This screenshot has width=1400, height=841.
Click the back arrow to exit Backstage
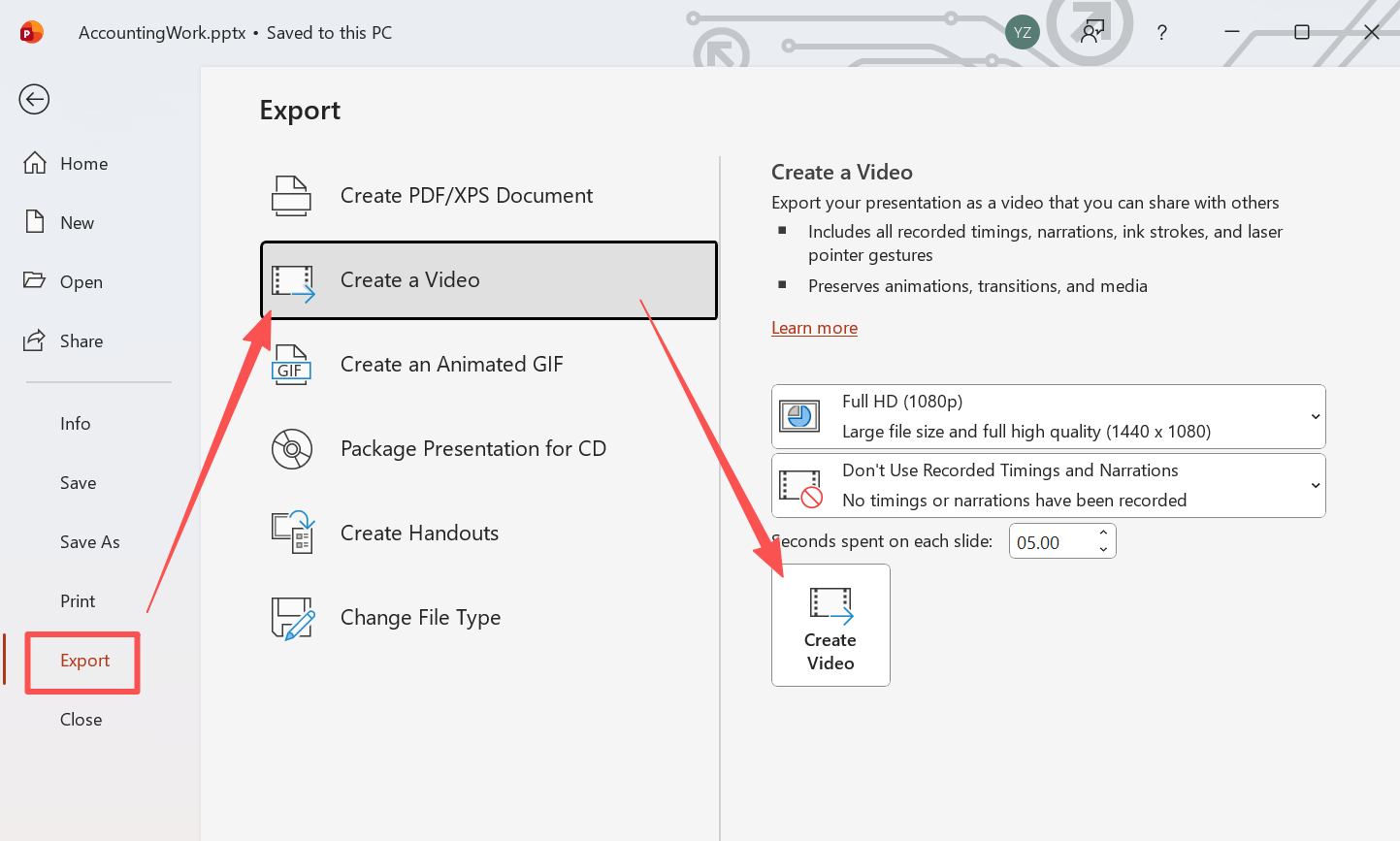point(34,99)
